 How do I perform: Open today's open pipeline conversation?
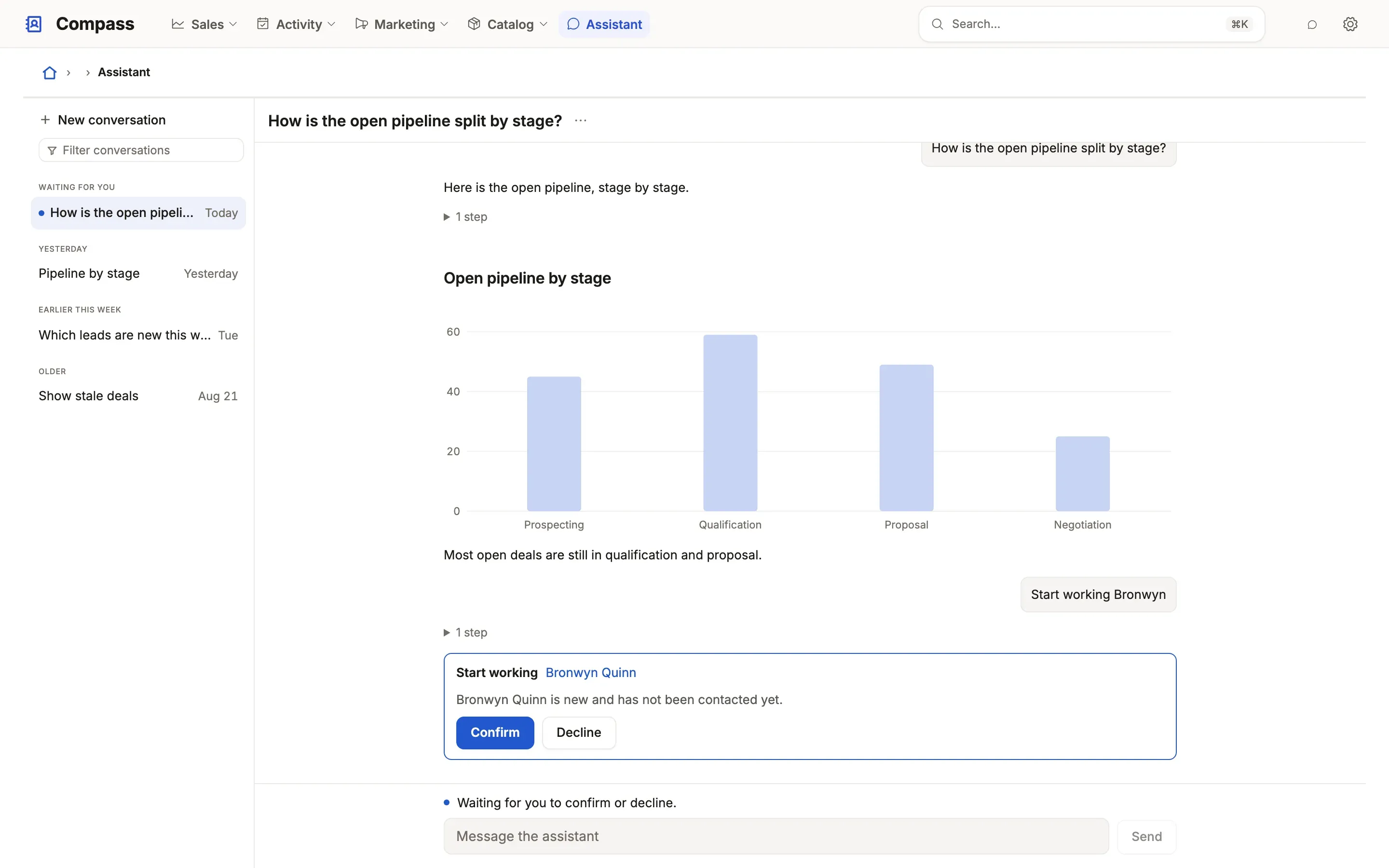138,213
